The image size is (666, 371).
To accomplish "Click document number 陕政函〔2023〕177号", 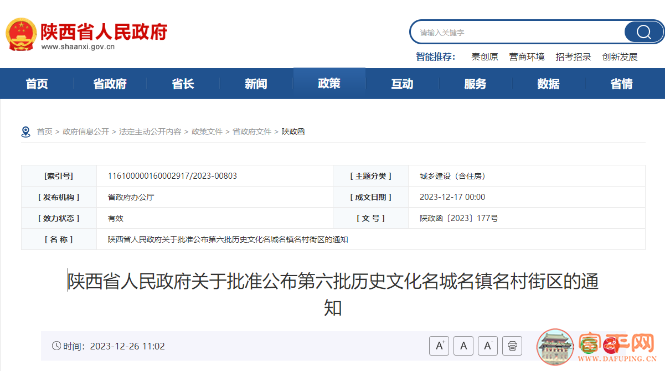I will click(458, 218).
